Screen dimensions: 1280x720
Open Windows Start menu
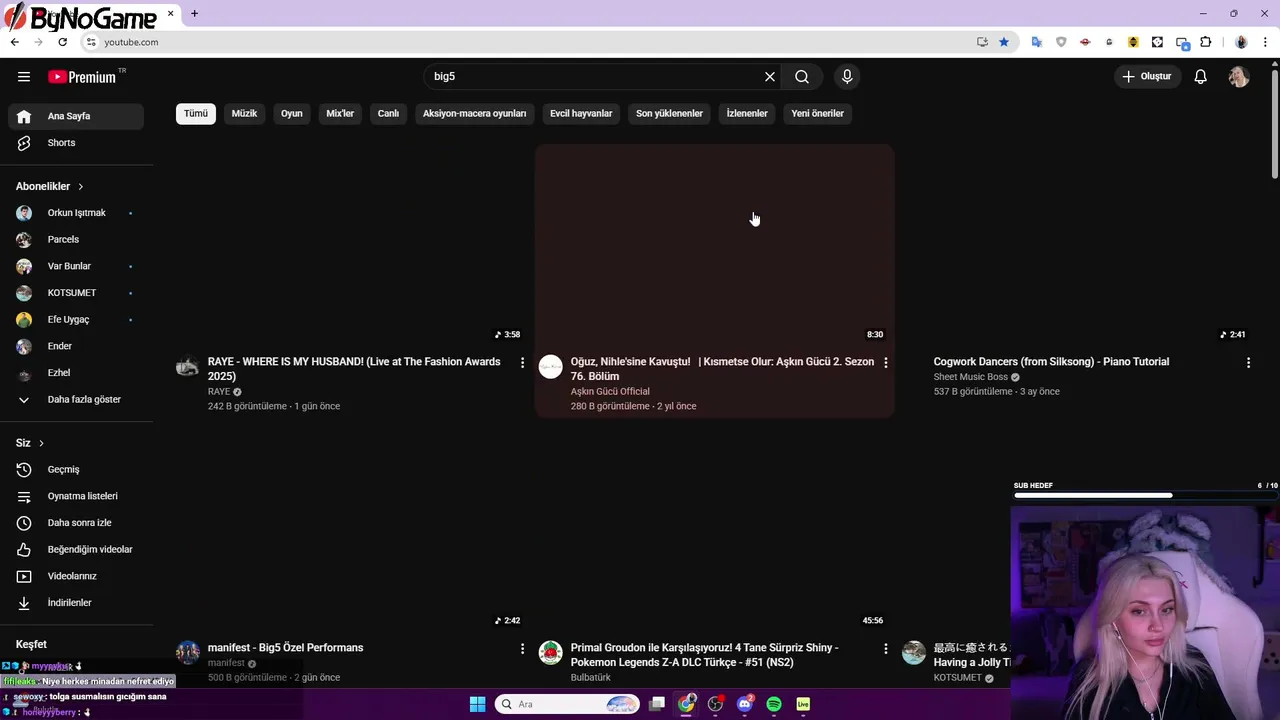477,704
